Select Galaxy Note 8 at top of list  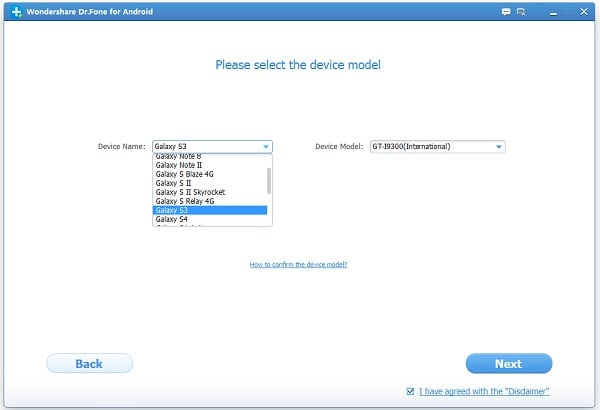click(x=210, y=157)
